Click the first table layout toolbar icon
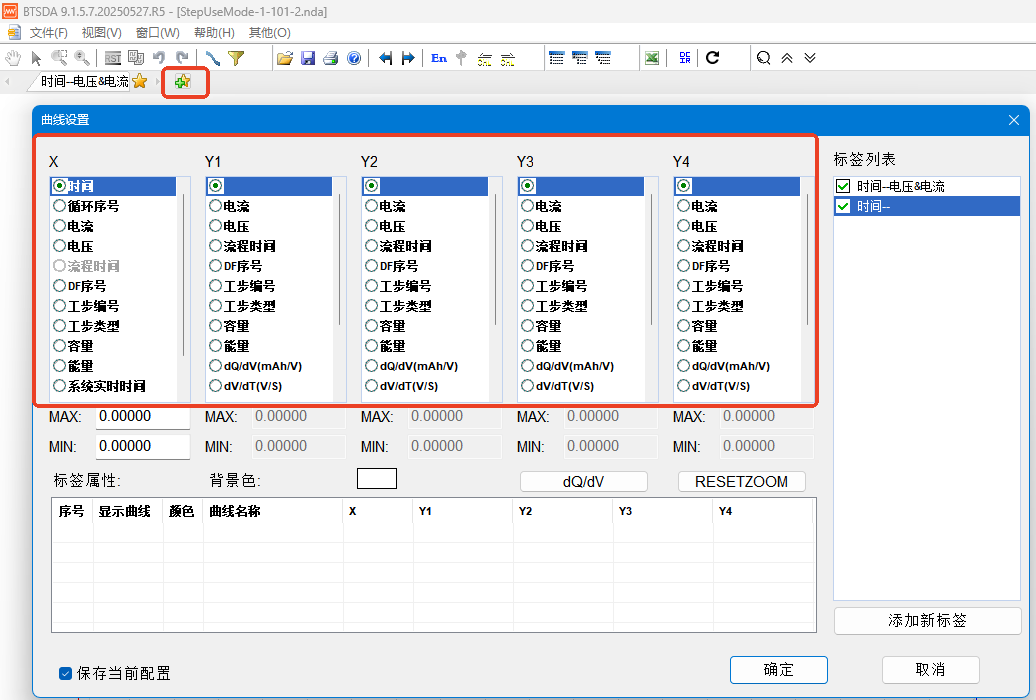 (557, 58)
